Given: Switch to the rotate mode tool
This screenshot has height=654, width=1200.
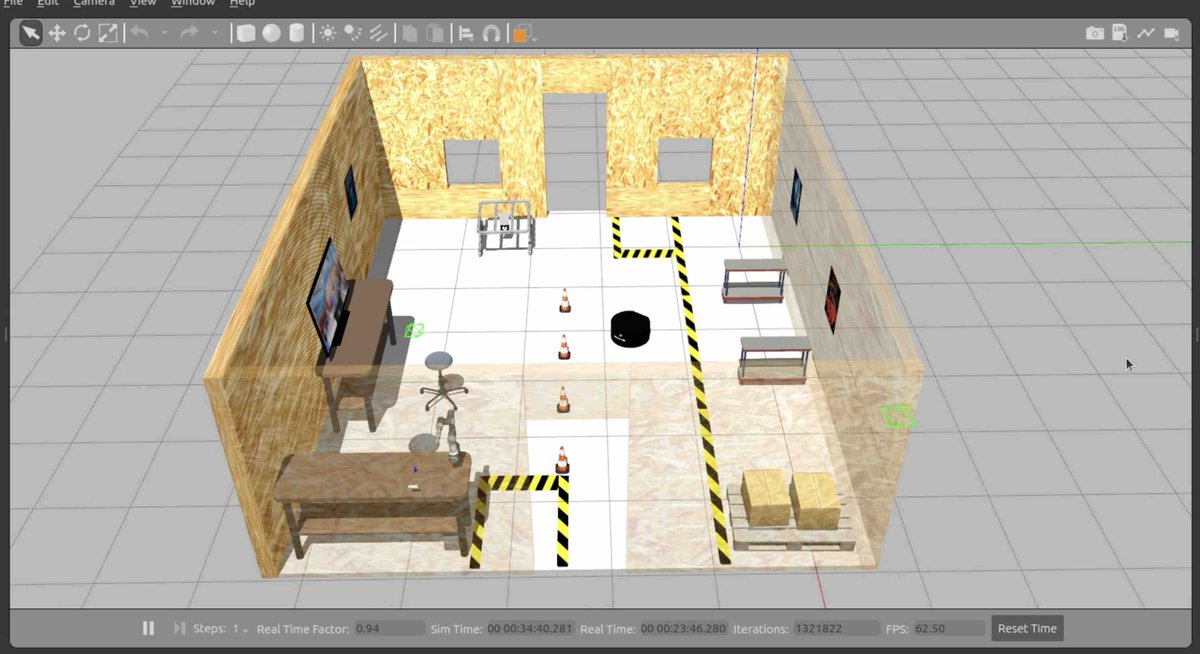Looking at the screenshot, I should coord(81,32).
